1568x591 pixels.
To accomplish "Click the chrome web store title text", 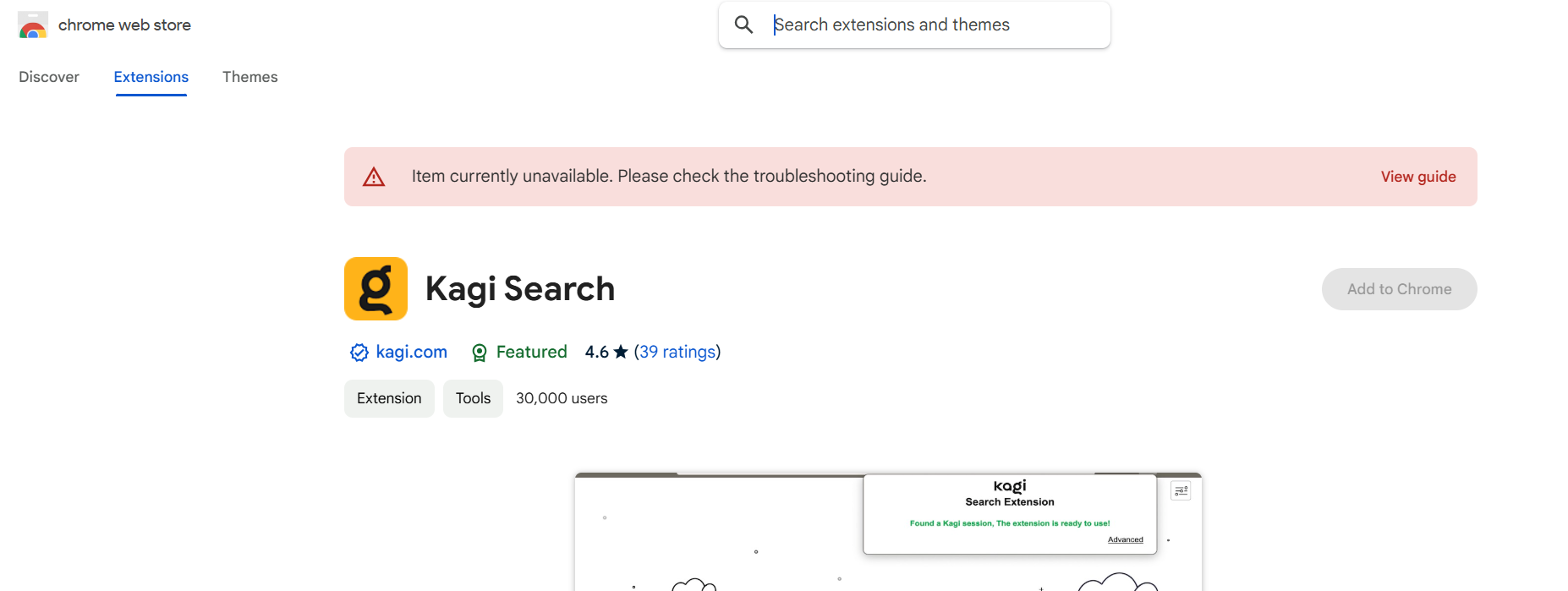I will pos(124,25).
